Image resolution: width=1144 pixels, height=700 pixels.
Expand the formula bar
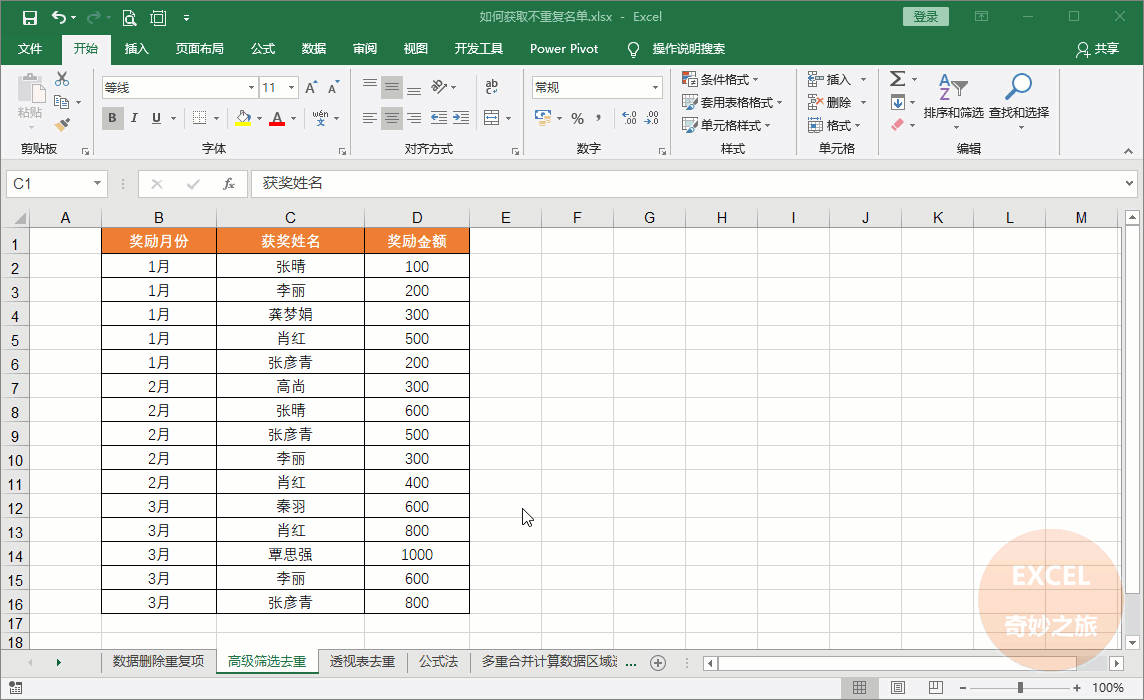point(1129,183)
